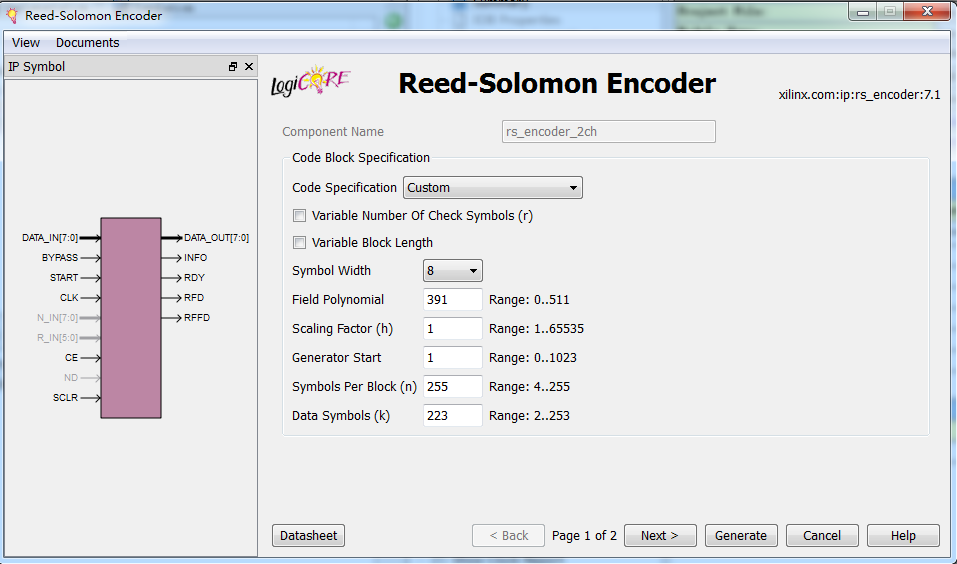Cancel the encoder configuration

[822, 535]
